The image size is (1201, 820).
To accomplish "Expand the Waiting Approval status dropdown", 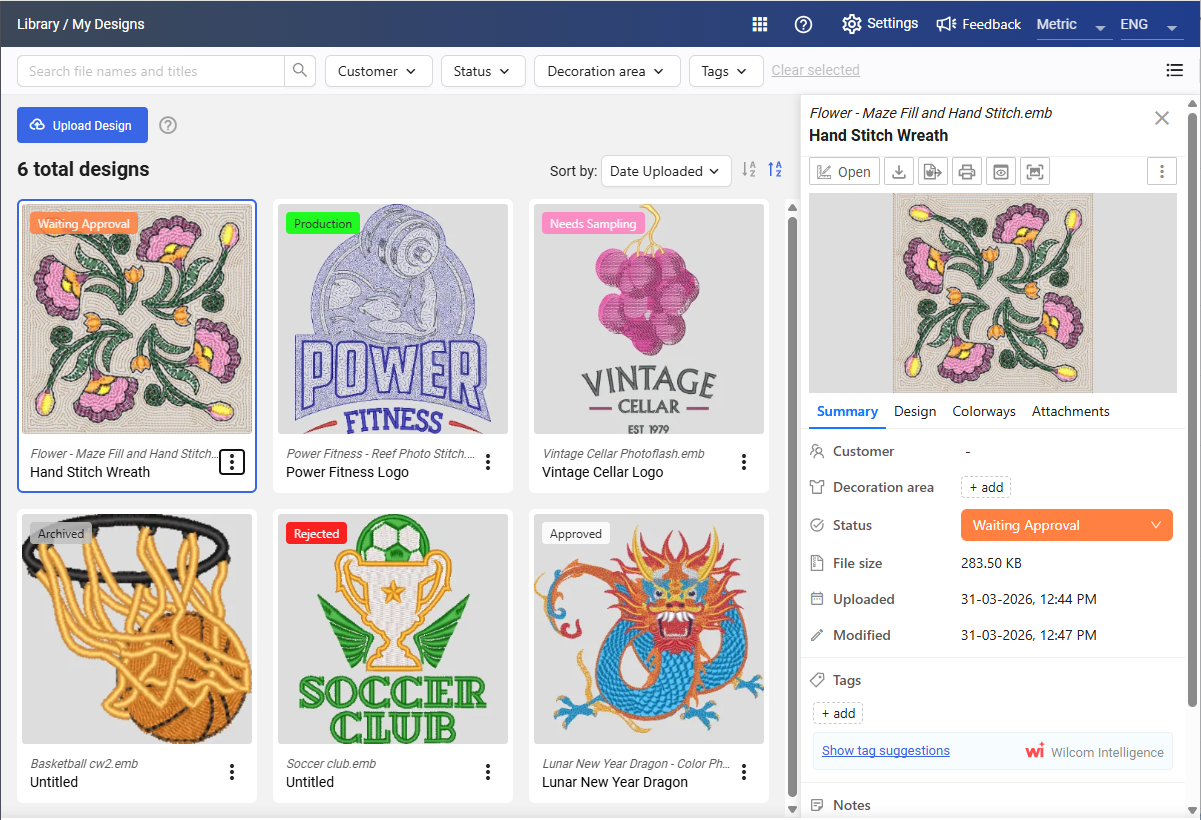I will tap(1066, 525).
